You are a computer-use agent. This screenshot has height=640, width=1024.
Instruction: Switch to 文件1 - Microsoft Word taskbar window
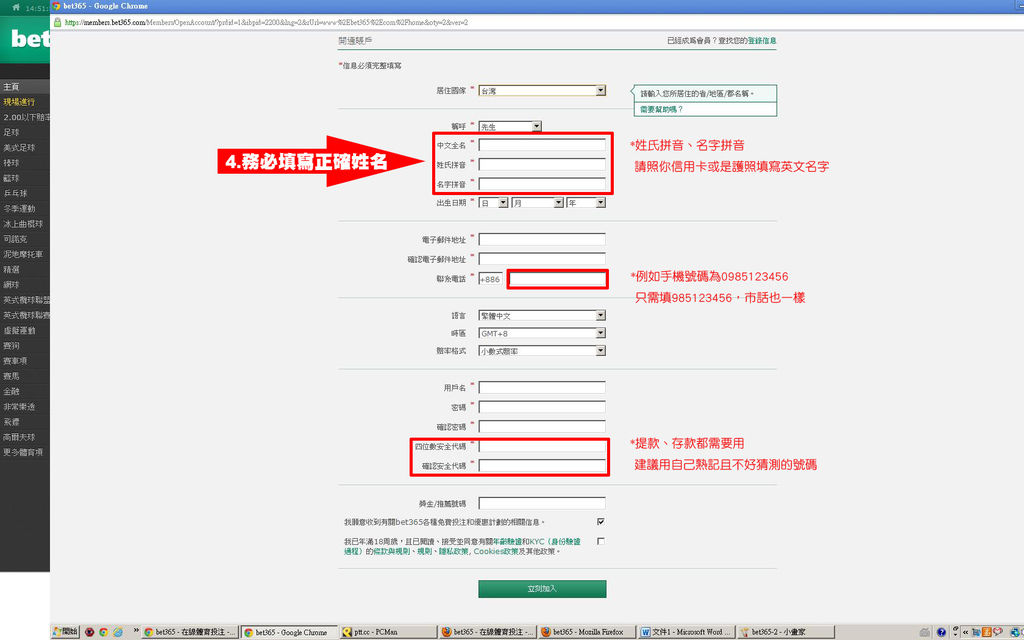click(x=686, y=632)
